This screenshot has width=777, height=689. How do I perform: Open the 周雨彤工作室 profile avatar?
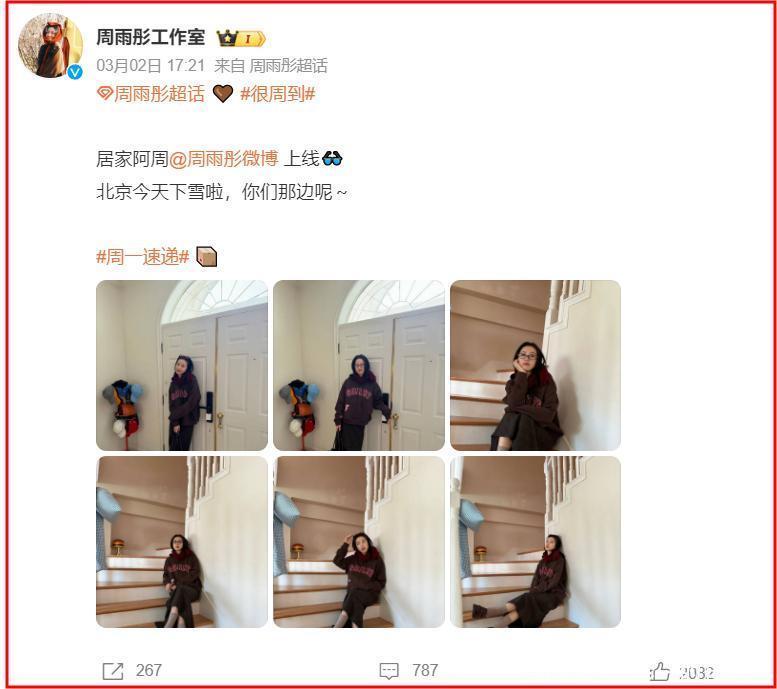50,46
